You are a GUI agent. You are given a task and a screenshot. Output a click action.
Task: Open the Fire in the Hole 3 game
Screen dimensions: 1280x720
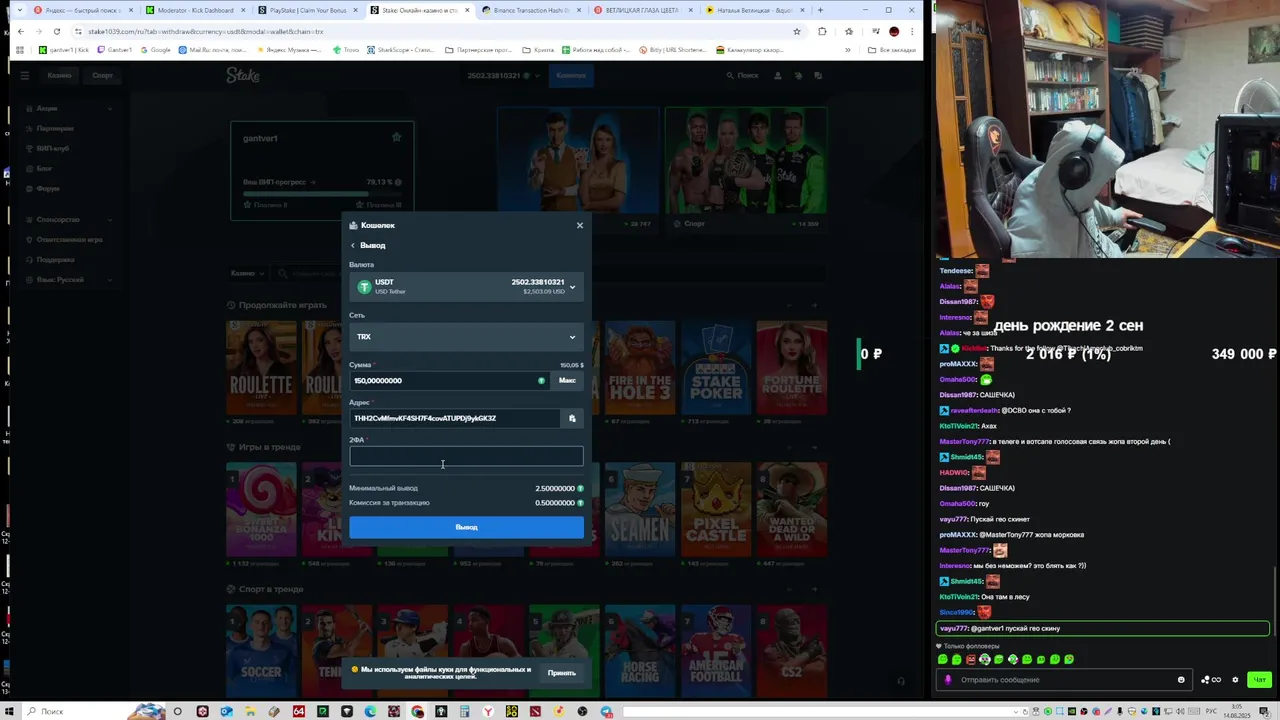[640, 368]
